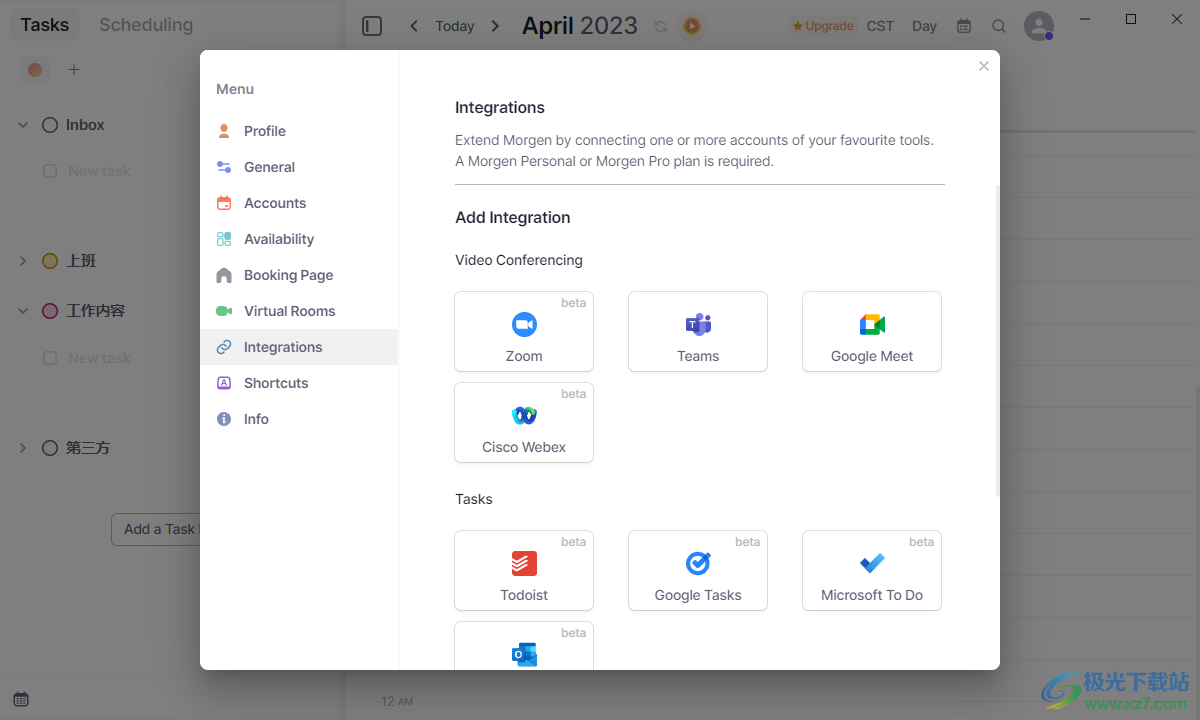Click the New task field under 工作内容

[x=99, y=358]
